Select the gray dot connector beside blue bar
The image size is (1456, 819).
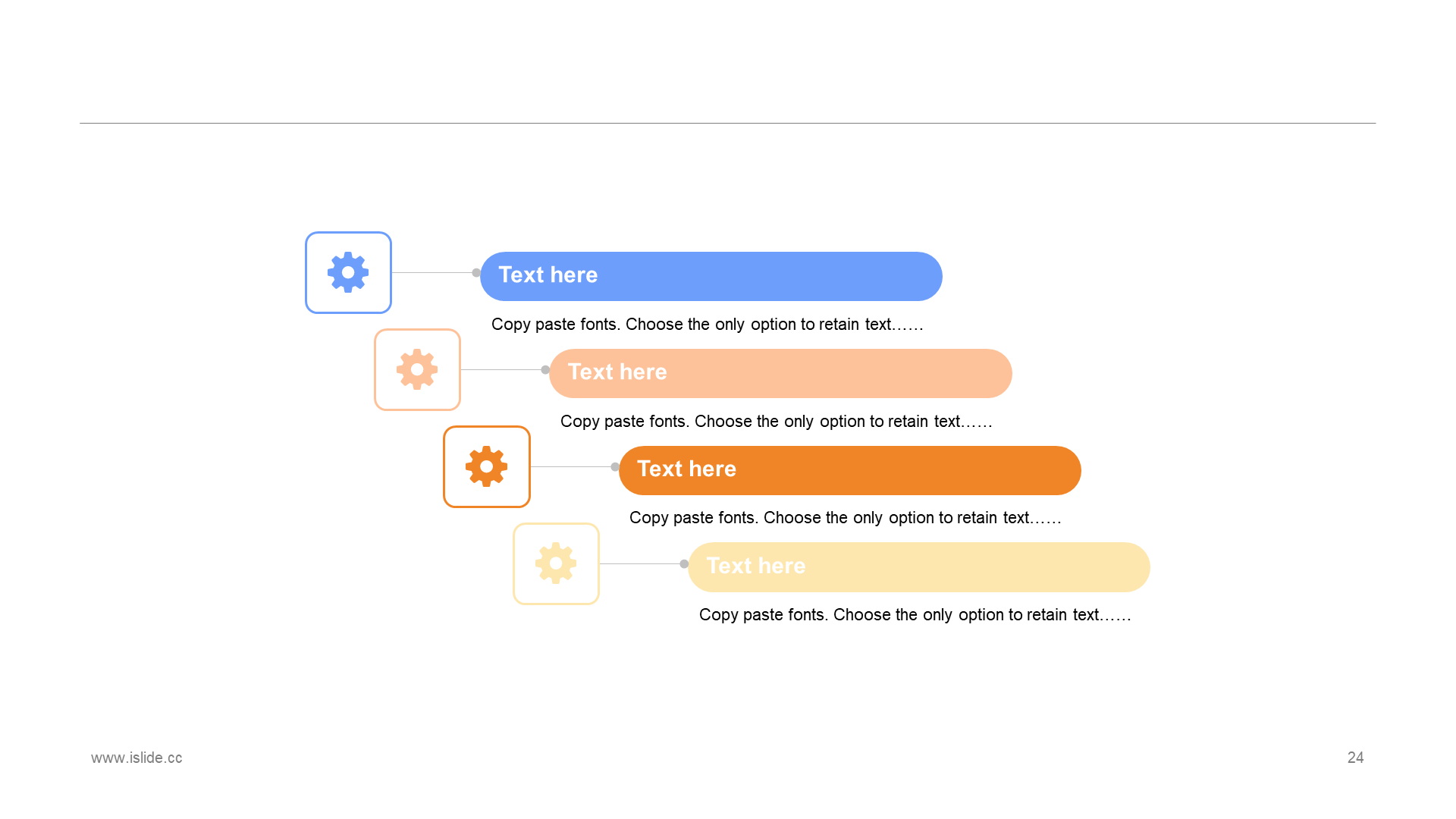click(x=476, y=273)
